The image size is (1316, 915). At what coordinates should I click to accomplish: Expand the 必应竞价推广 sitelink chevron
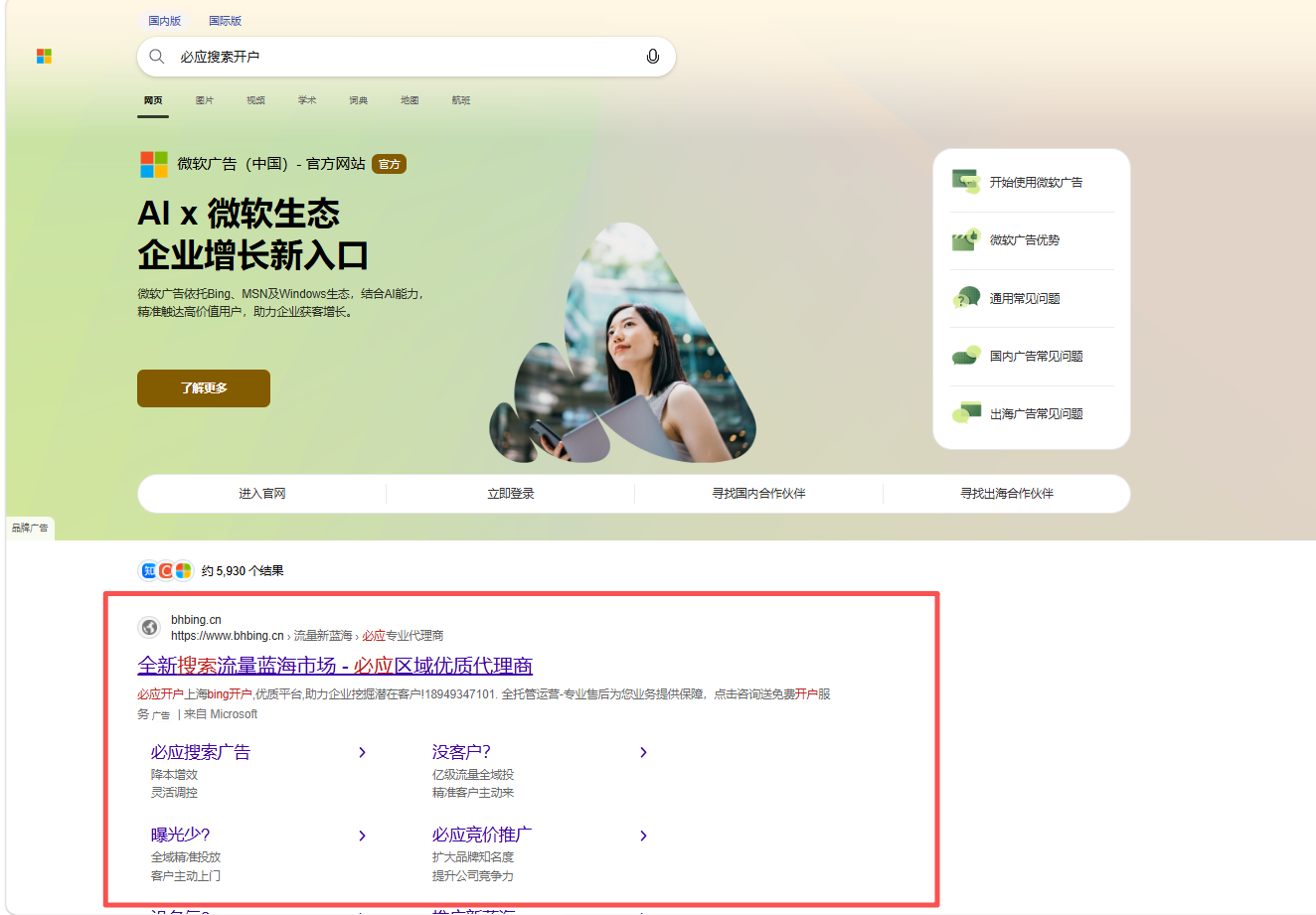tap(643, 836)
